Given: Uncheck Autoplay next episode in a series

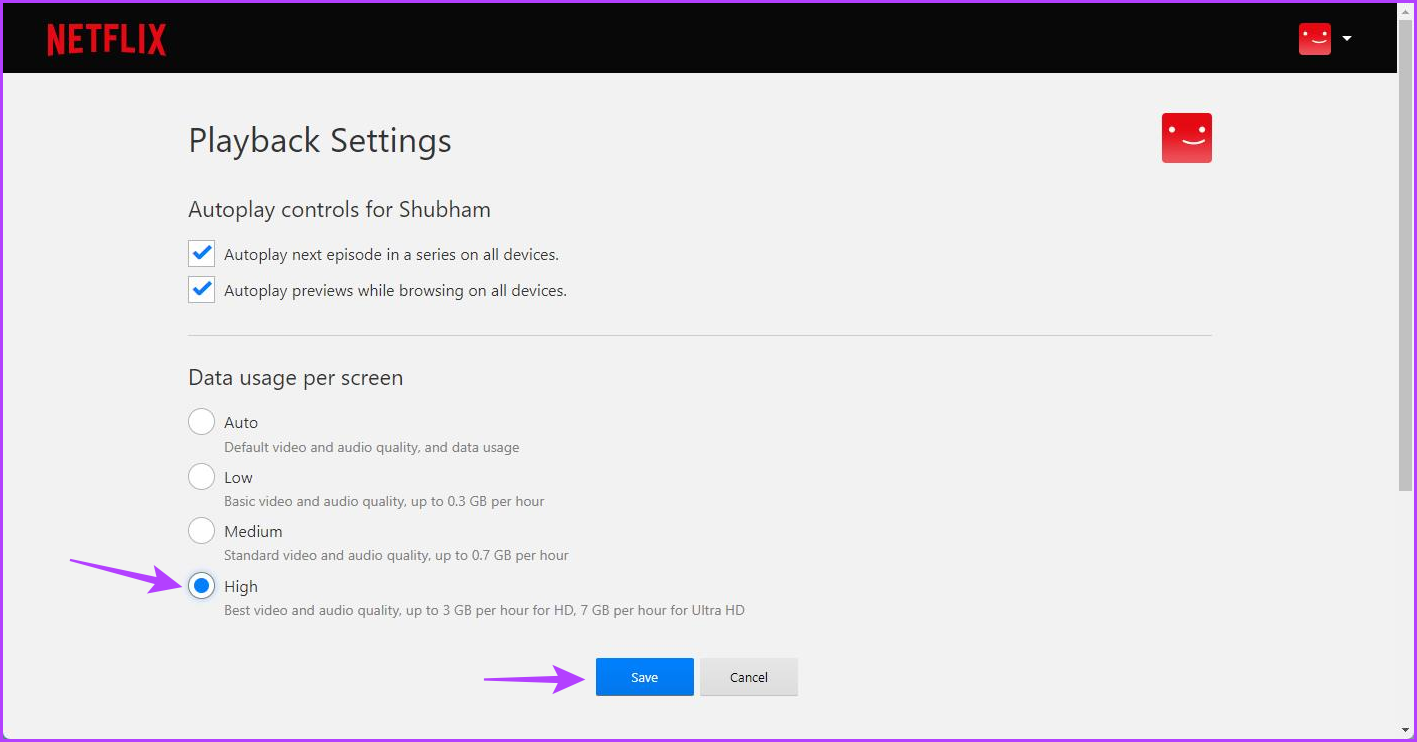Looking at the screenshot, I should (x=201, y=254).
